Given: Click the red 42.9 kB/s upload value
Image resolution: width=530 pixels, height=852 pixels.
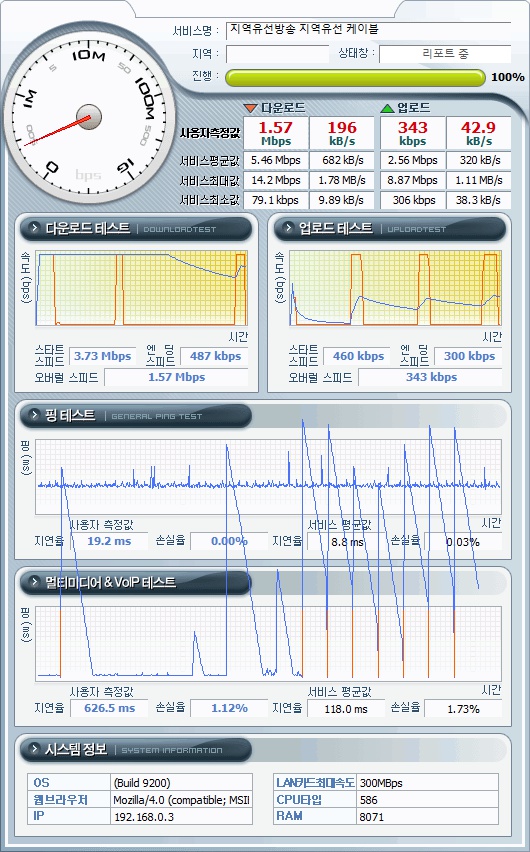Looking at the screenshot, I should (478, 133).
